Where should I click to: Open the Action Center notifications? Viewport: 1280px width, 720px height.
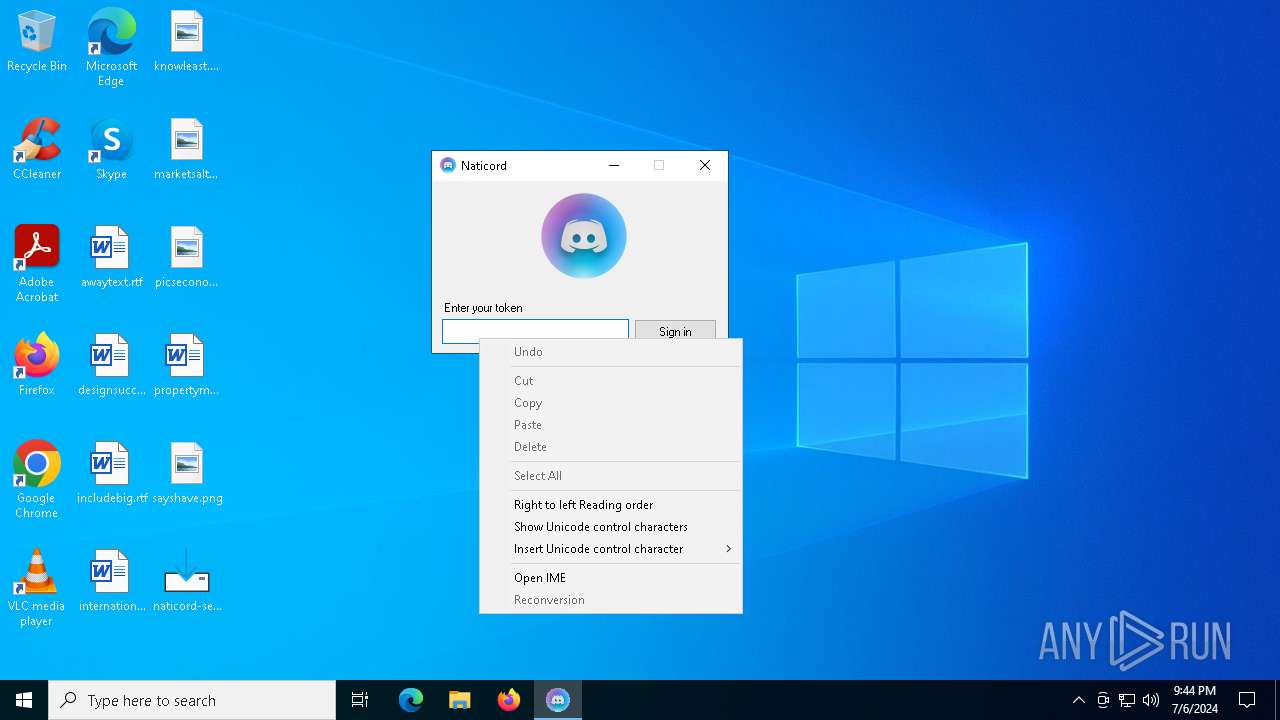1247,700
